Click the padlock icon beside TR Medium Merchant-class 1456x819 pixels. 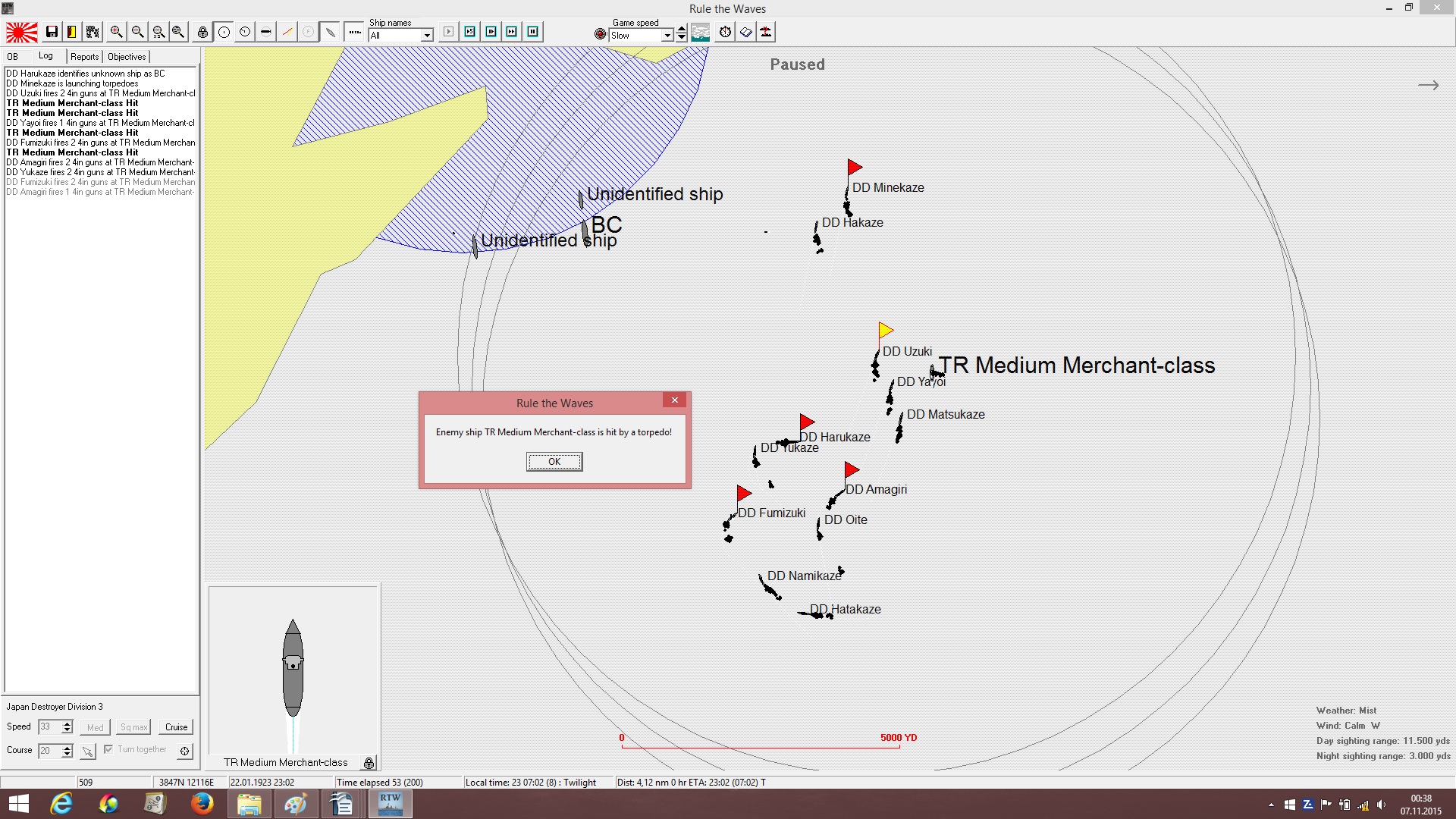(x=369, y=763)
